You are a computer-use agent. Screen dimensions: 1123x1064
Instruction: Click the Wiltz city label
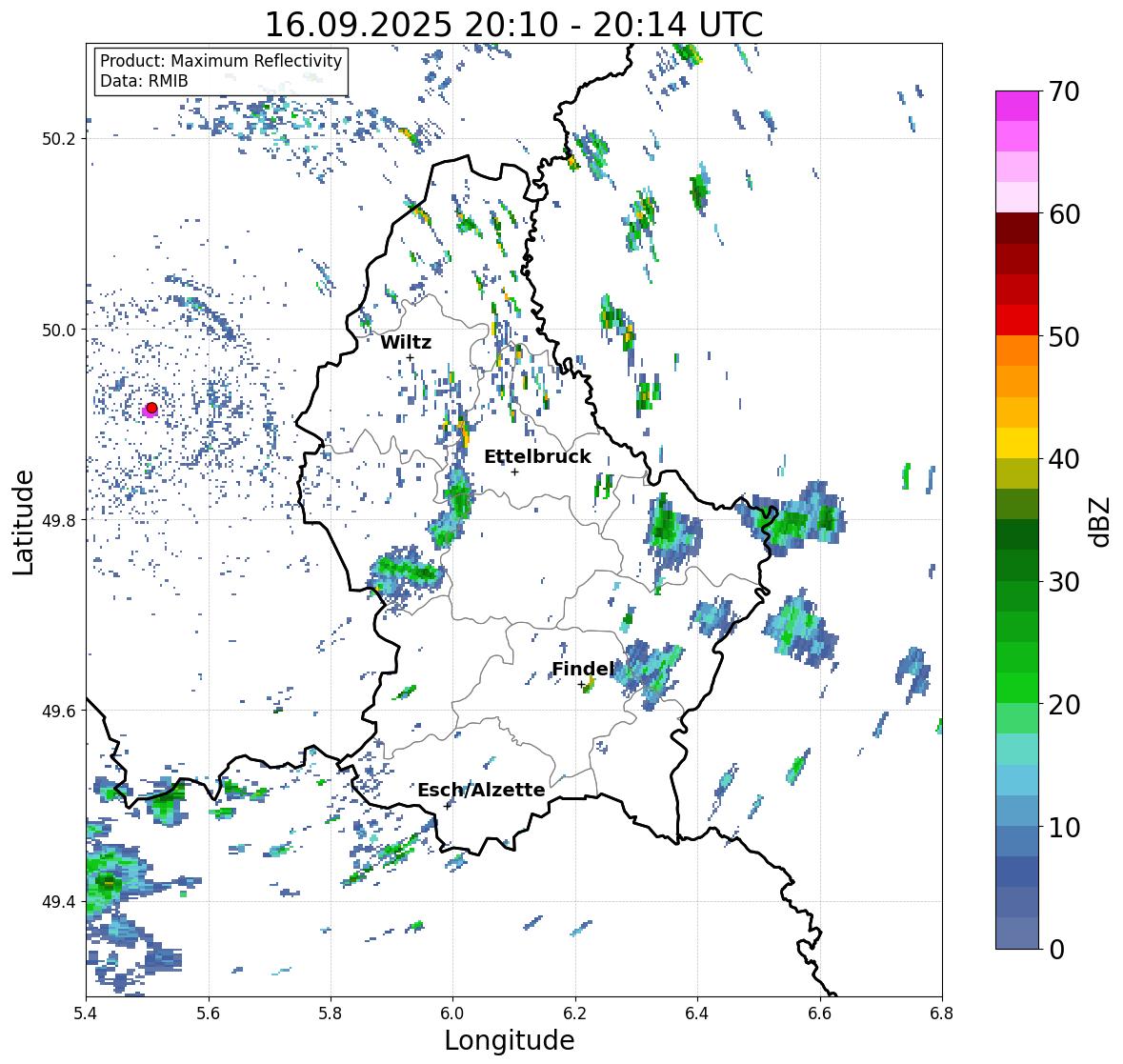(x=406, y=342)
